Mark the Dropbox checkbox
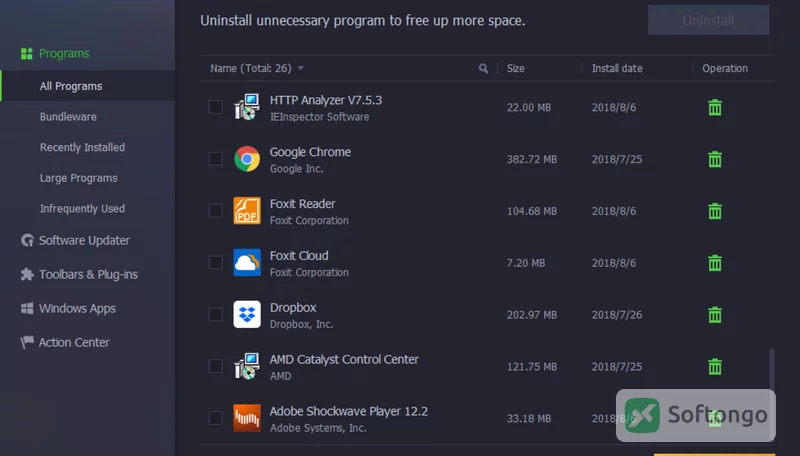Viewport: 800px width, 456px height. [215, 314]
